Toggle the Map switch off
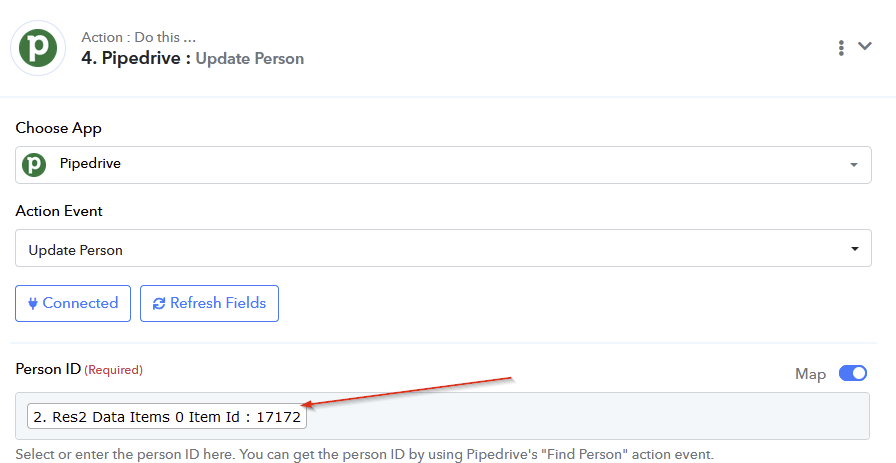The width and height of the screenshot is (896, 463). pyautogui.click(x=853, y=373)
